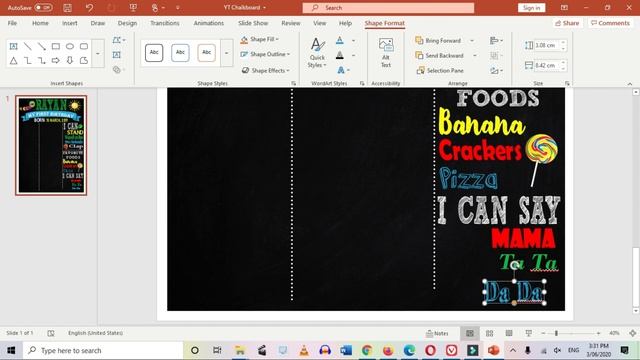Switch to Reading view
Viewport: 640px width, 360px height.
click(509, 333)
